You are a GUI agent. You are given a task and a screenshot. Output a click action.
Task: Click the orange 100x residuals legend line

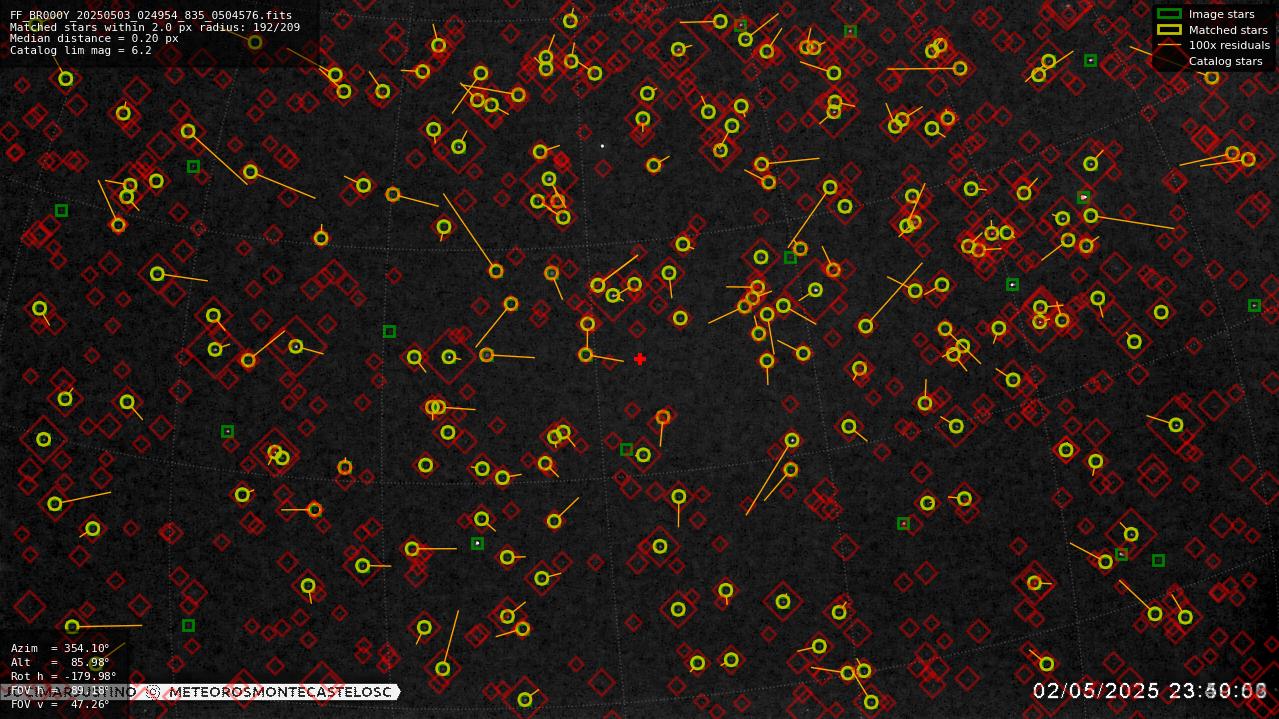pos(1169,45)
